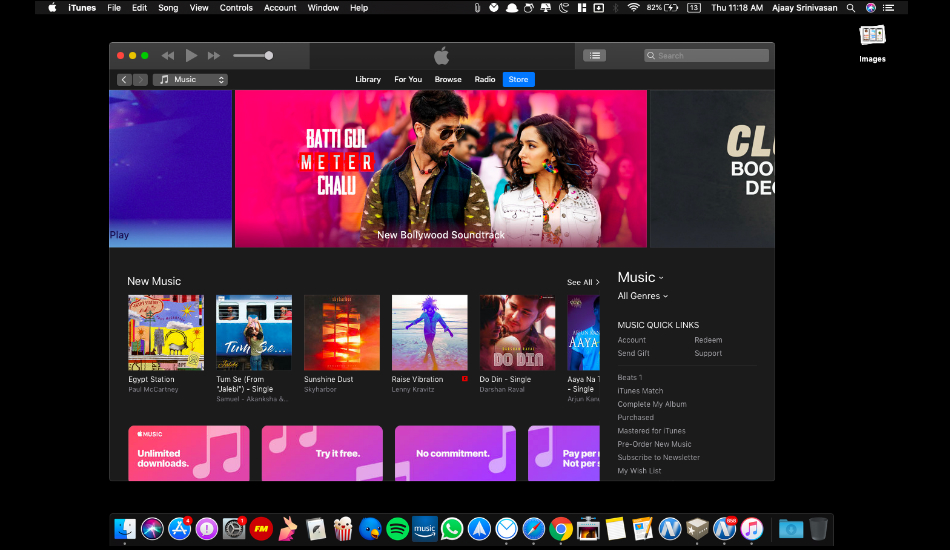Start playback with the play button

coord(191,56)
